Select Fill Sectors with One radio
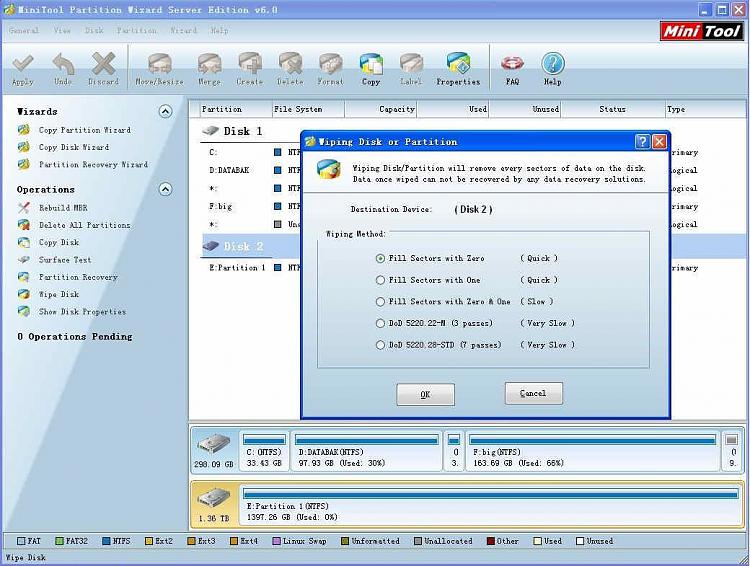The width and height of the screenshot is (750, 566). coord(380,280)
